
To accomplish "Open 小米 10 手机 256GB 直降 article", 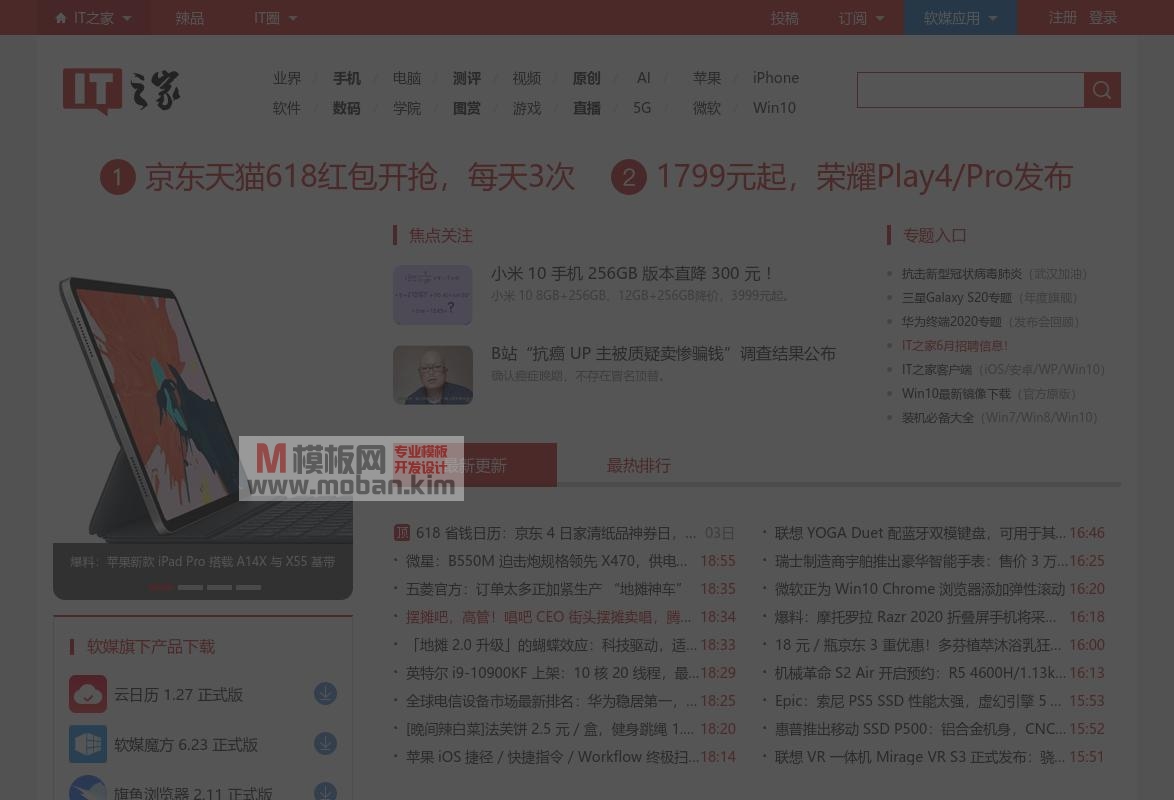I will [633, 273].
